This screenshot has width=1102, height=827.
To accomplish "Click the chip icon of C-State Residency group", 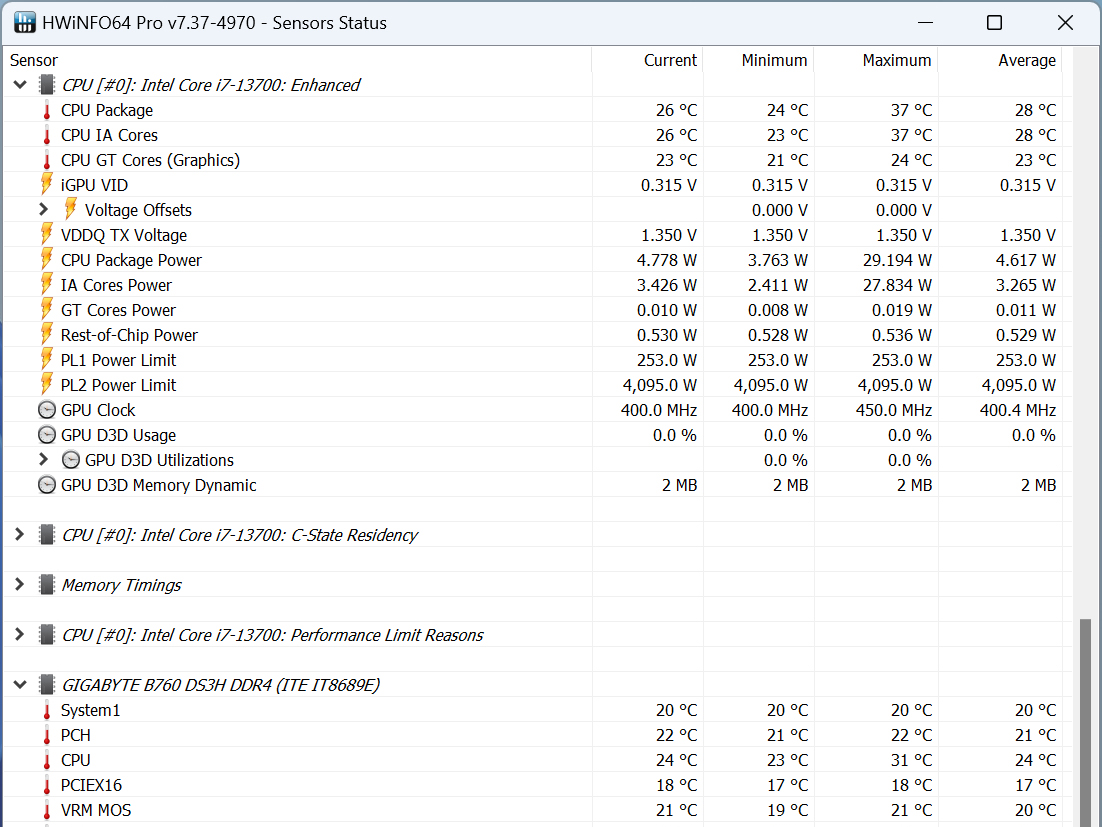I will [x=47, y=535].
